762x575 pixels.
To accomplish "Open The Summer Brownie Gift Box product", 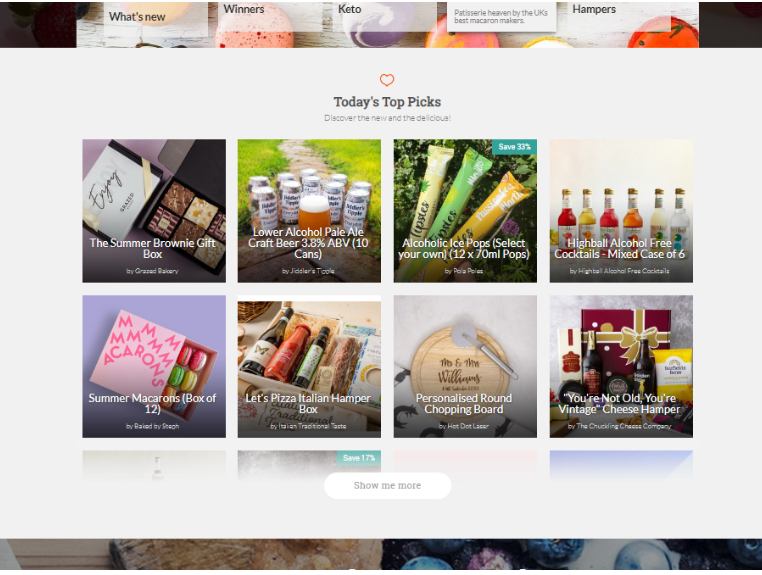I will coord(154,210).
